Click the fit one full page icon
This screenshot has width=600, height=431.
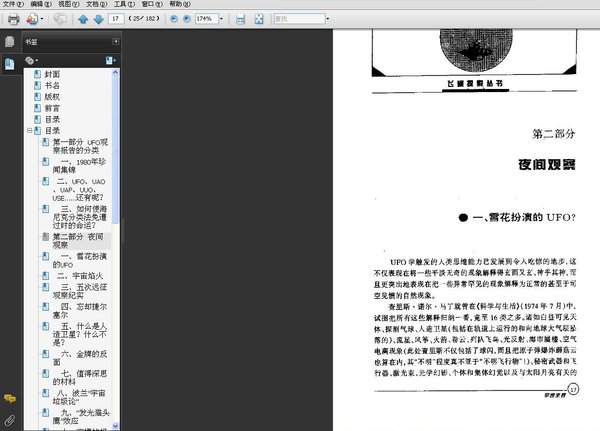(259, 19)
